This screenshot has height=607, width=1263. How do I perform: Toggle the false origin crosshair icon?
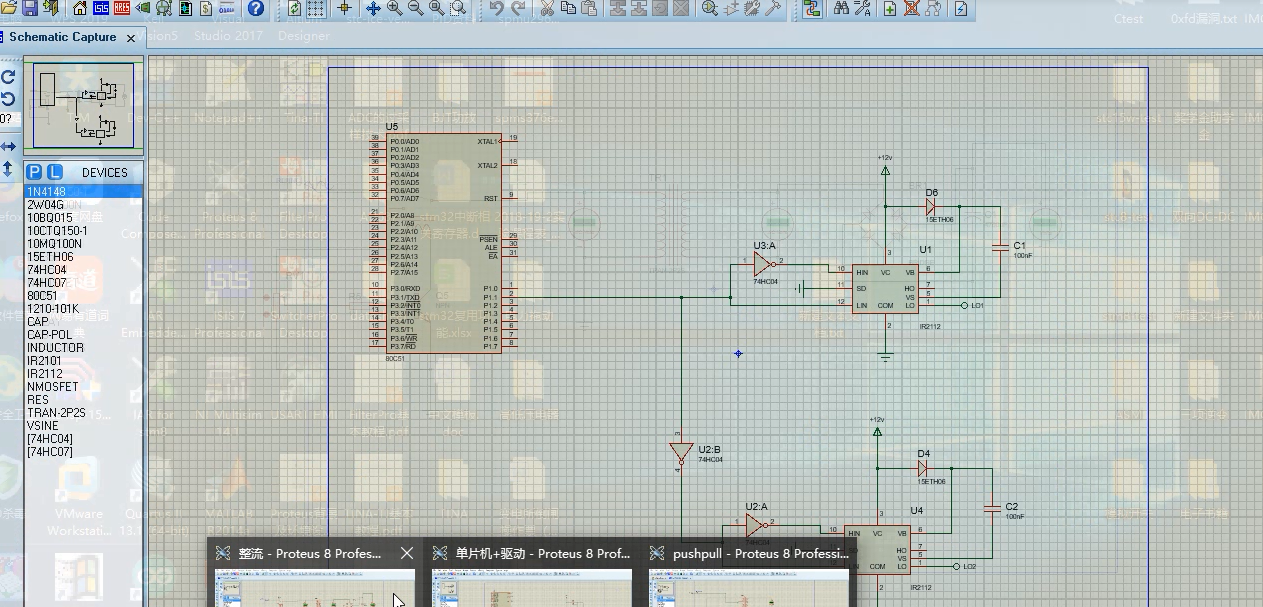[x=345, y=8]
